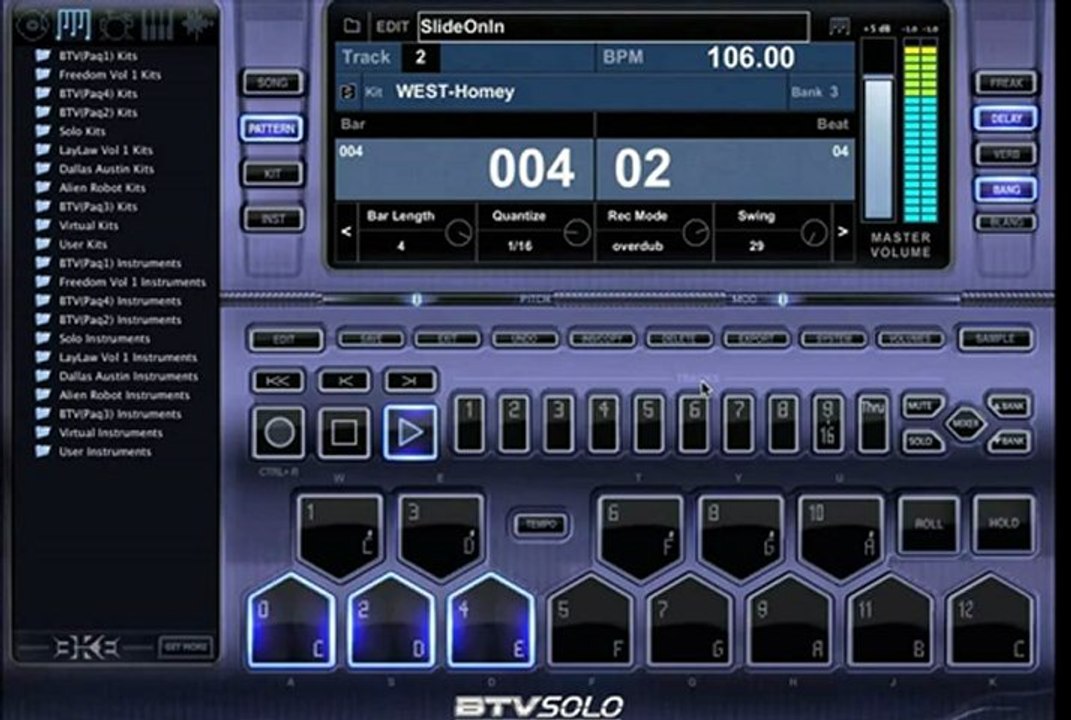Trigger pad 8 G sharp
Image resolution: width=1071 pixels, height=720 pixels.
pos(741,536)
